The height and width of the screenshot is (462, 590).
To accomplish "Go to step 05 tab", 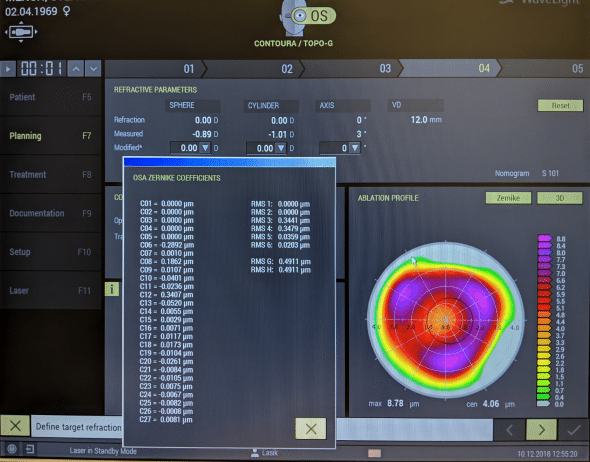I will [x=545, y=69].
